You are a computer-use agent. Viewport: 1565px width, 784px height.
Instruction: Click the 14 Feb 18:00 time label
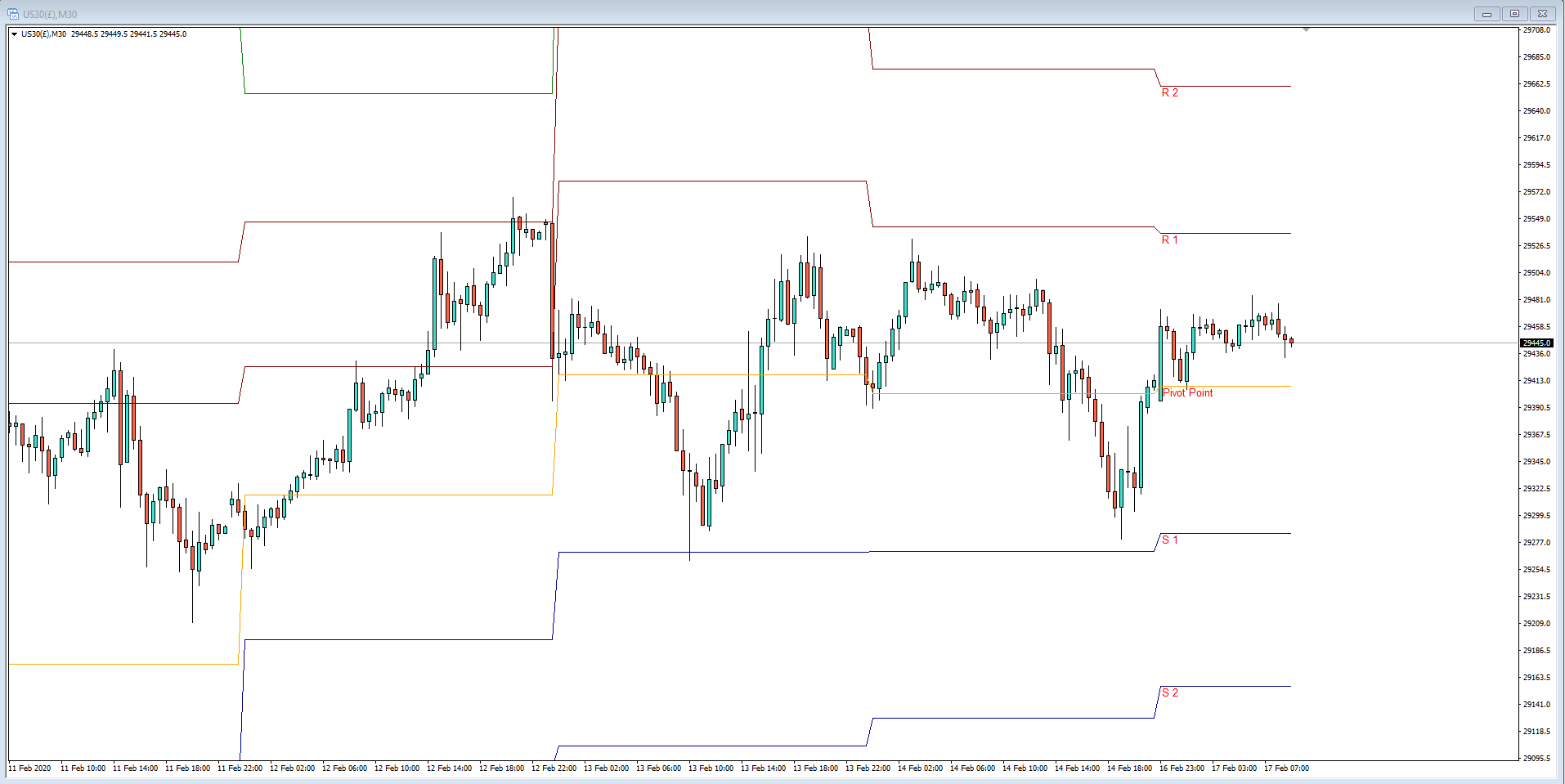1130,768
